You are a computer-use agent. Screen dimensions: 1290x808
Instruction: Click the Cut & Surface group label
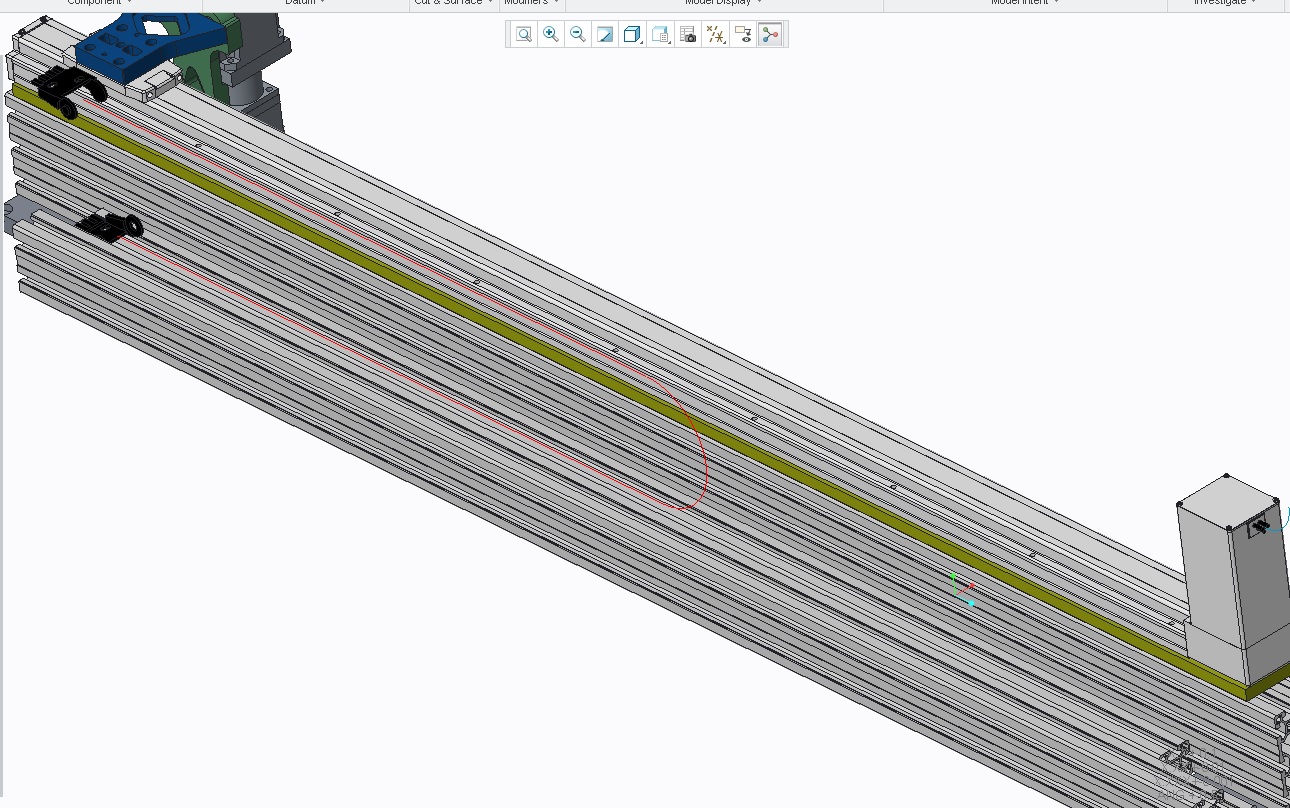click(447, 2)
